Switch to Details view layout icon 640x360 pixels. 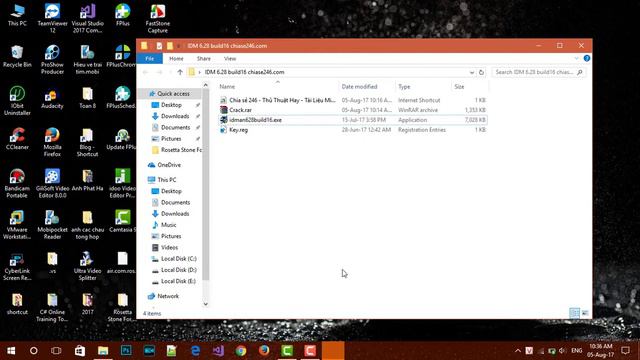[574, 313]
